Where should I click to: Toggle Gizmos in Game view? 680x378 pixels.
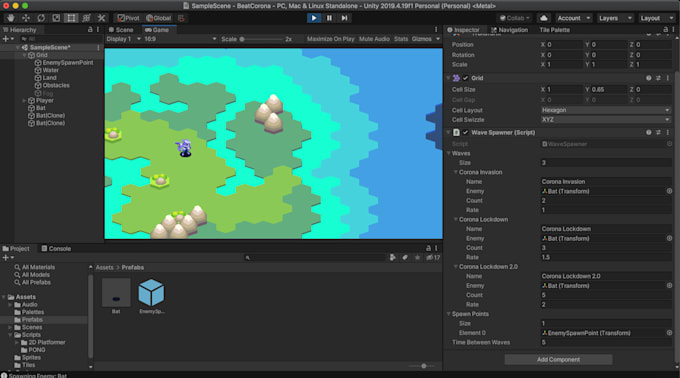point(422,39)
